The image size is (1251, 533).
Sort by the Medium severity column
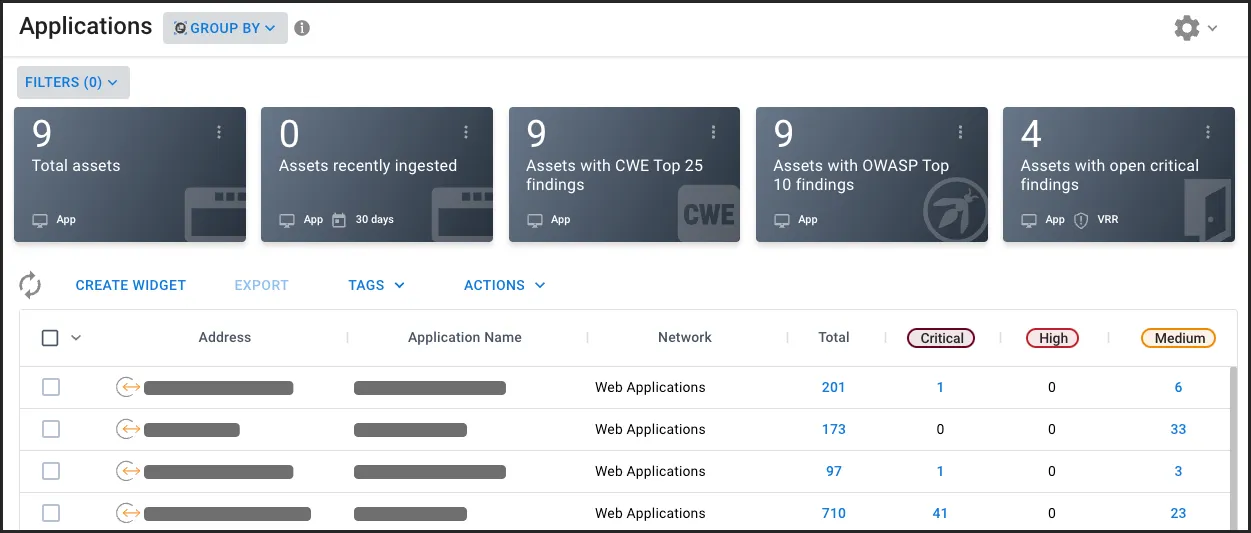pos(1179,338)
